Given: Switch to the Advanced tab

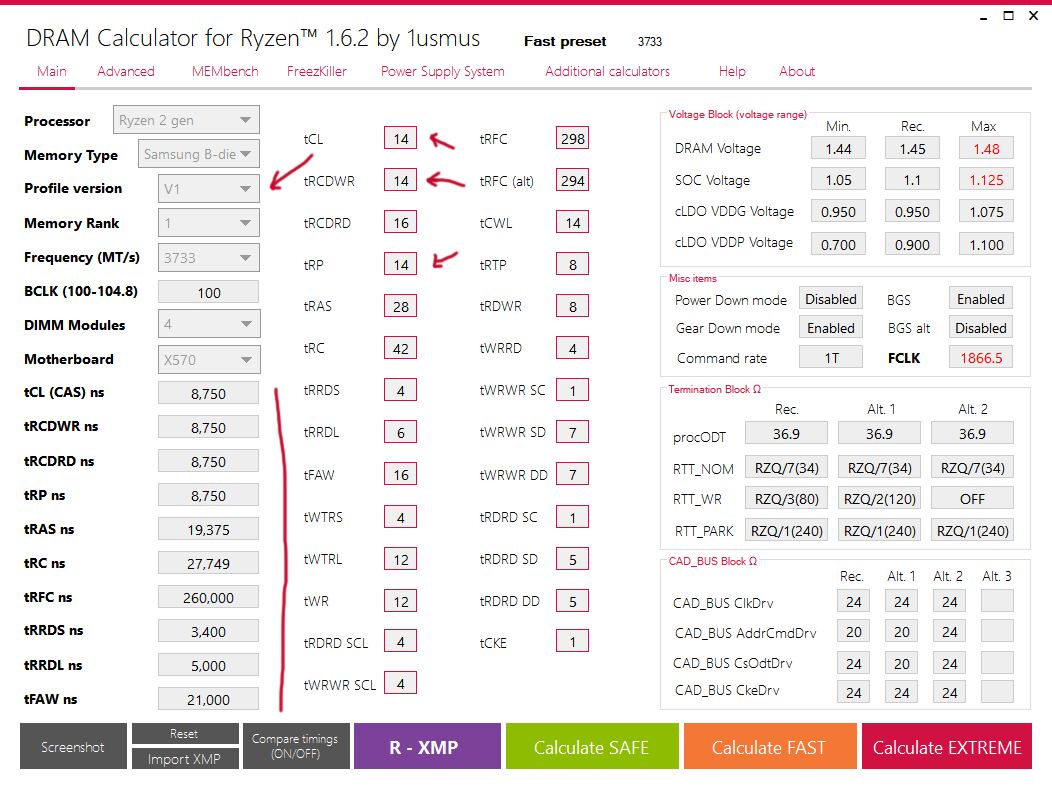Looking at the screenshot, I should (x=125, y=71).
